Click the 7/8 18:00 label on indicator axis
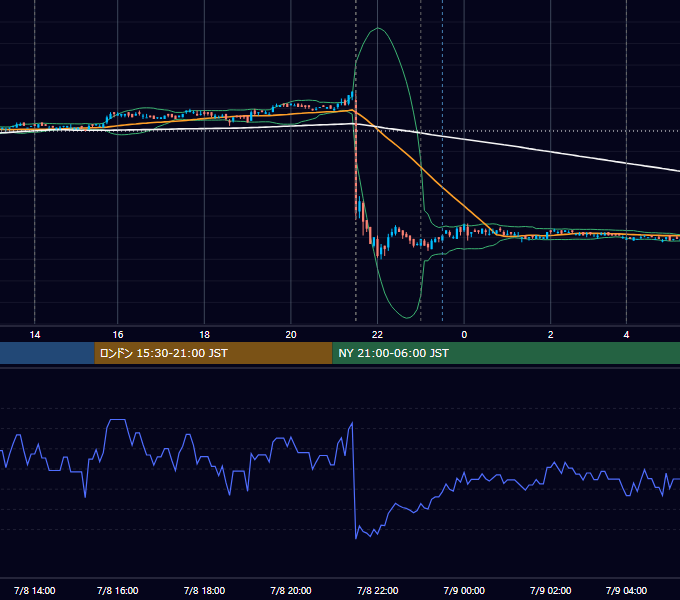 click(204, 590)
